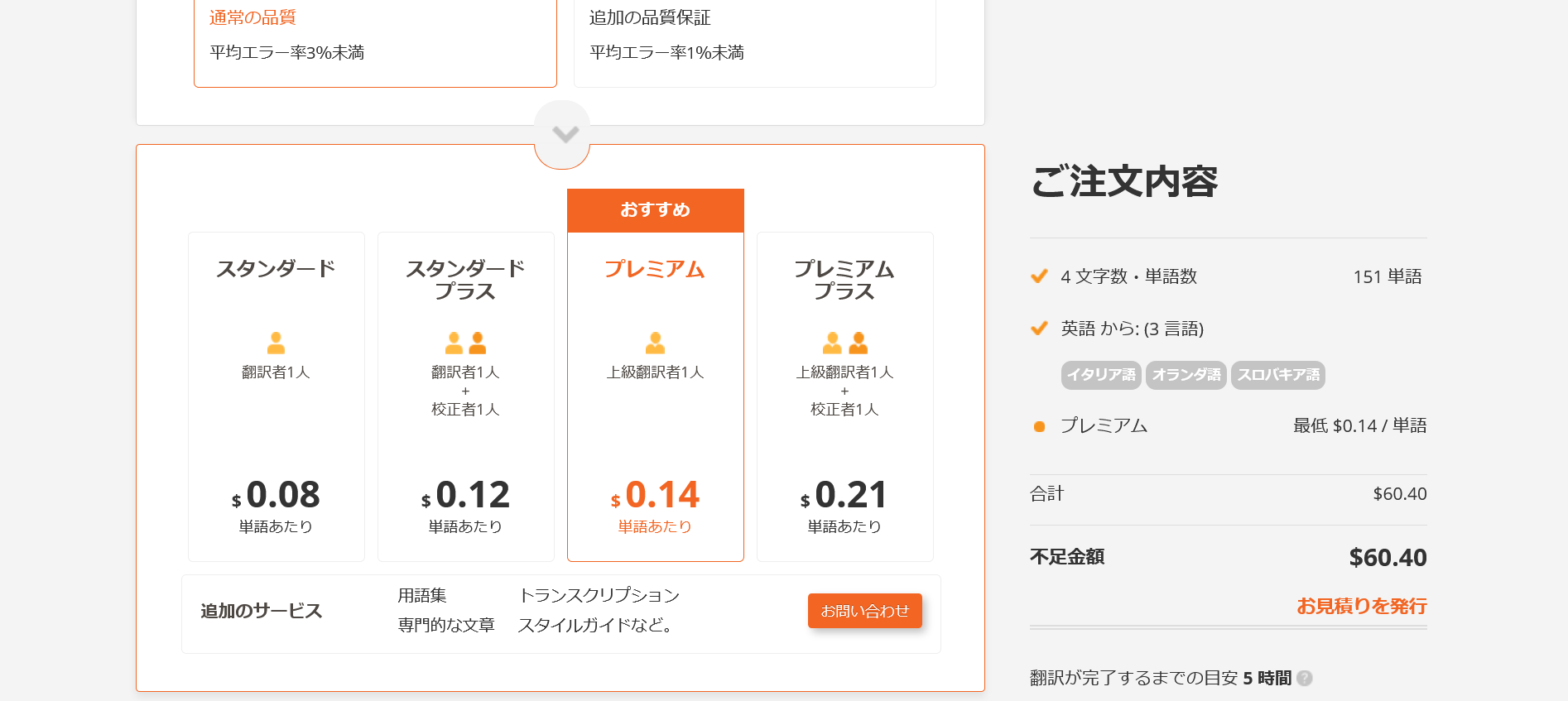
Task: Click the 合計 $60.40 amount
Action: [1400, 494]
